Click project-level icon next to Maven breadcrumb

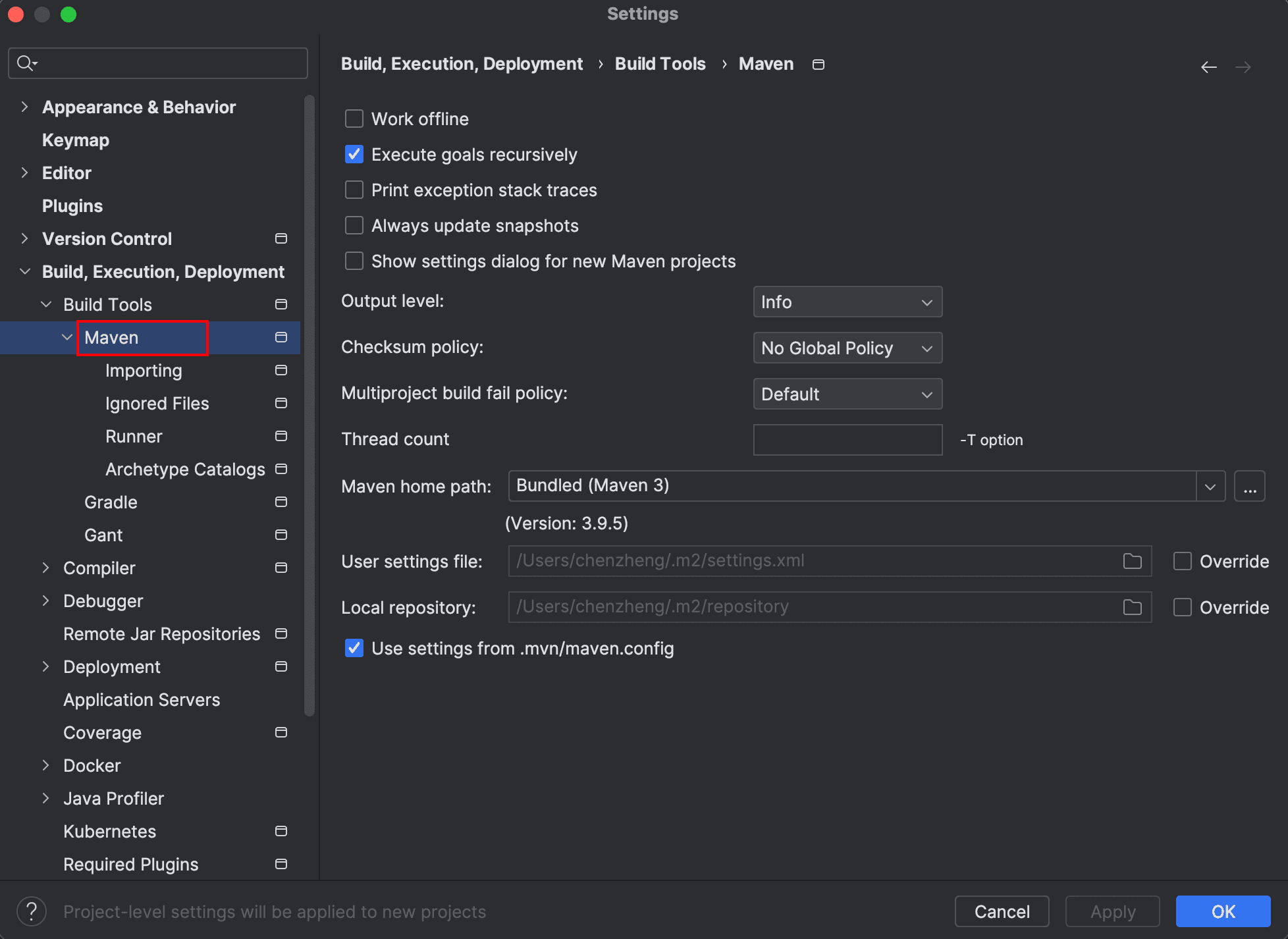click(x=818, y=65)
